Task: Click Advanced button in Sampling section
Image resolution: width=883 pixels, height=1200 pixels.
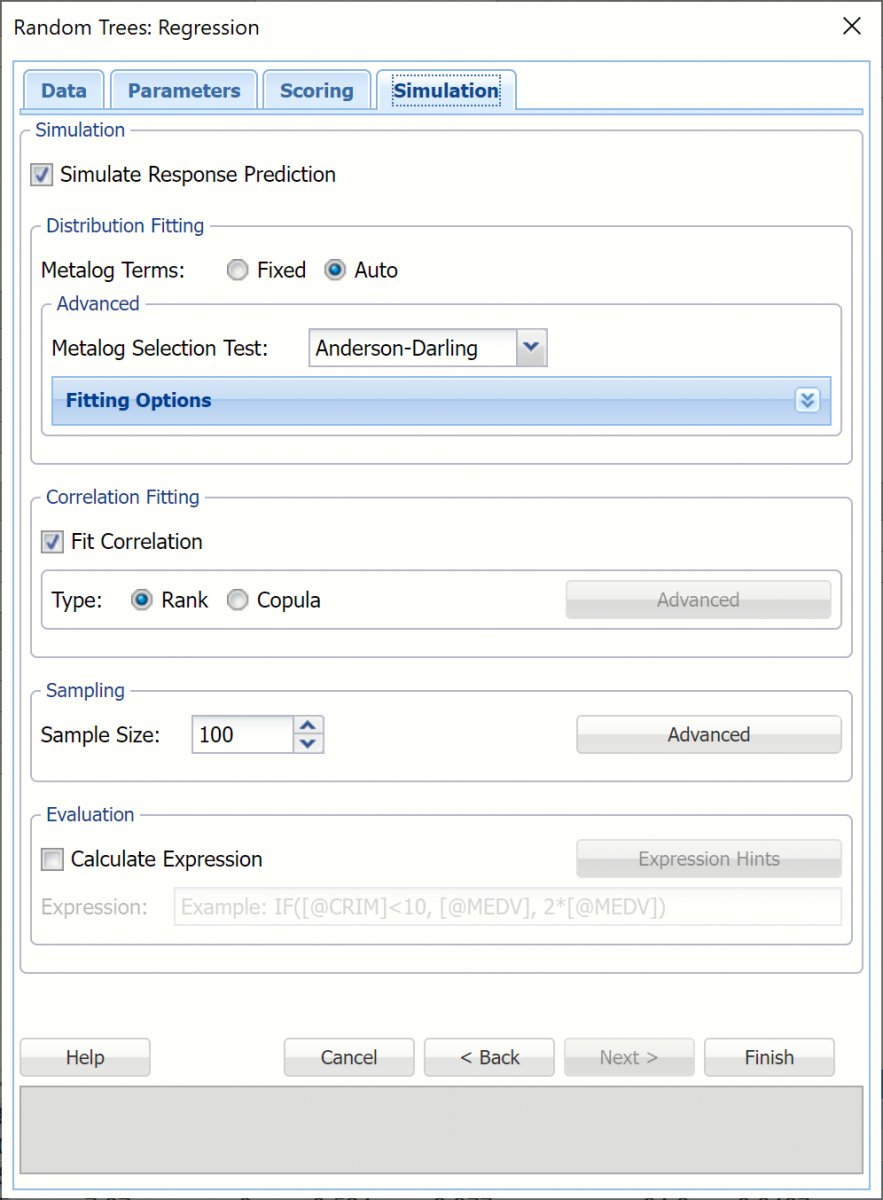Action: 708,735
